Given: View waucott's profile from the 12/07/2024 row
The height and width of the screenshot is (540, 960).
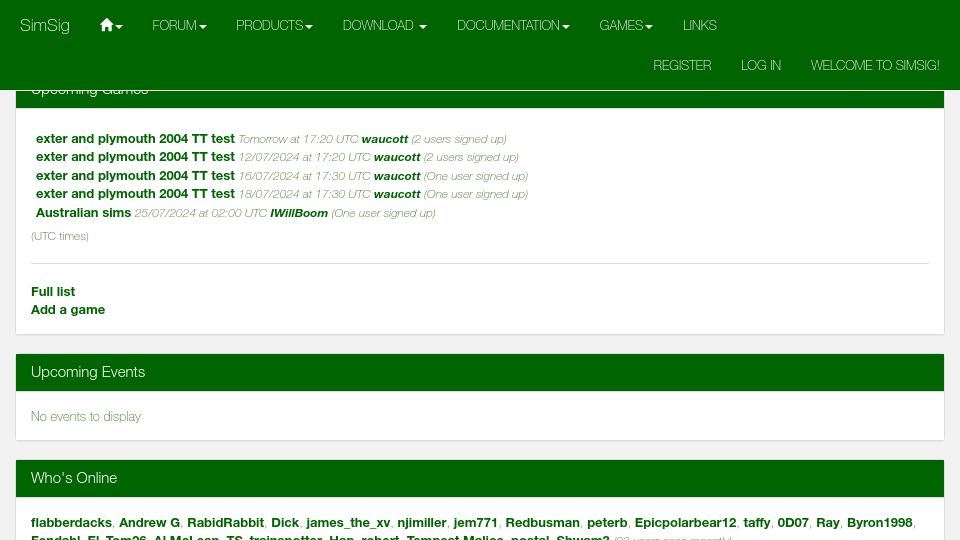Looking at the screenshot, I should click(x=397, y=157).
